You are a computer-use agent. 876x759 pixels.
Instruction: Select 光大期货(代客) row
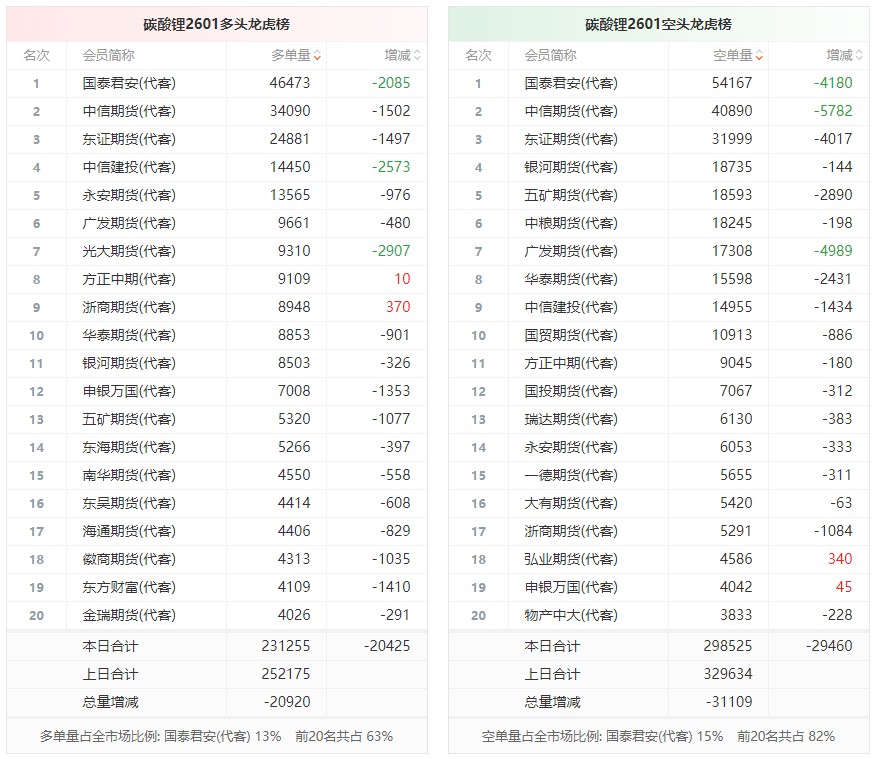[x=217, y=251]
